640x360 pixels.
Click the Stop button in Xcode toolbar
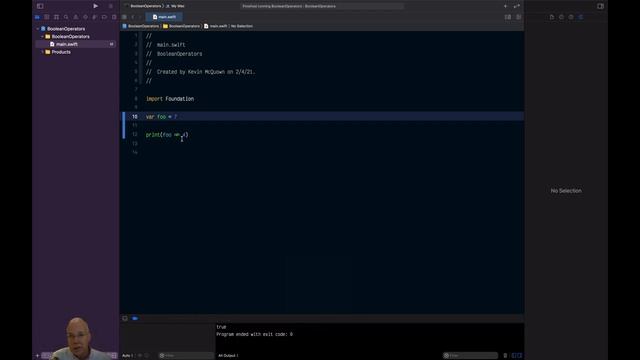click(110, 6)
